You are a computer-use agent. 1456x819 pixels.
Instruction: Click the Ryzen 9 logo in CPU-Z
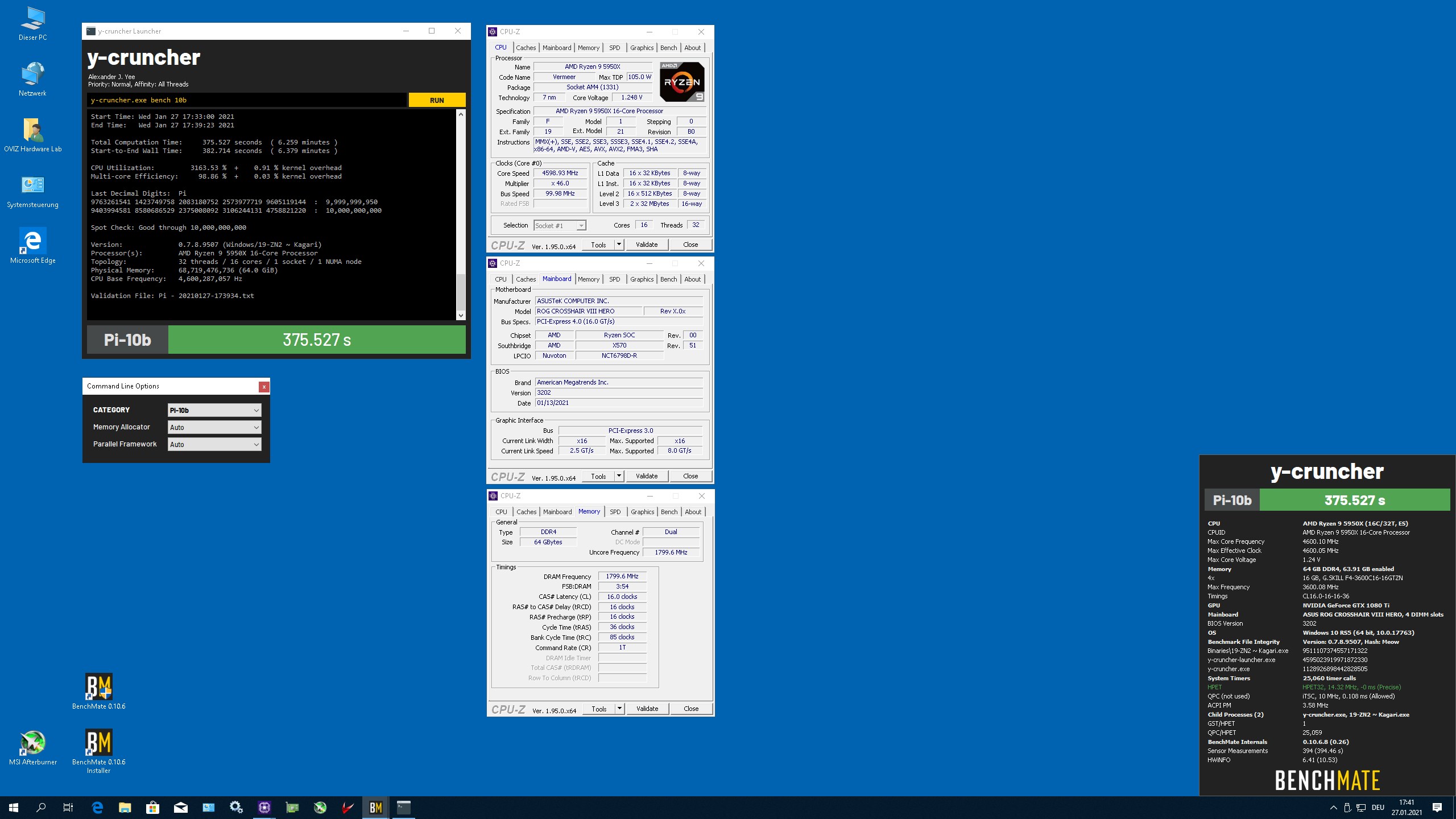pos(682,82)
